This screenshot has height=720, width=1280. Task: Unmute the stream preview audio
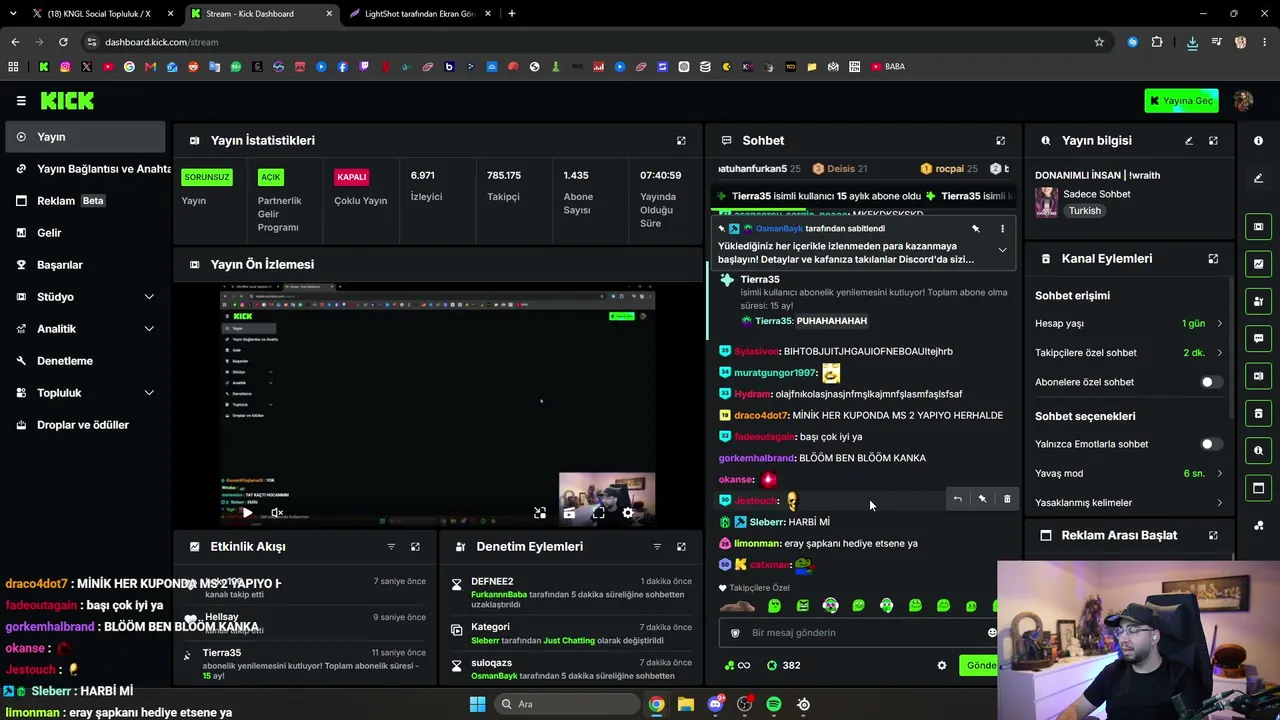(277, 513)
